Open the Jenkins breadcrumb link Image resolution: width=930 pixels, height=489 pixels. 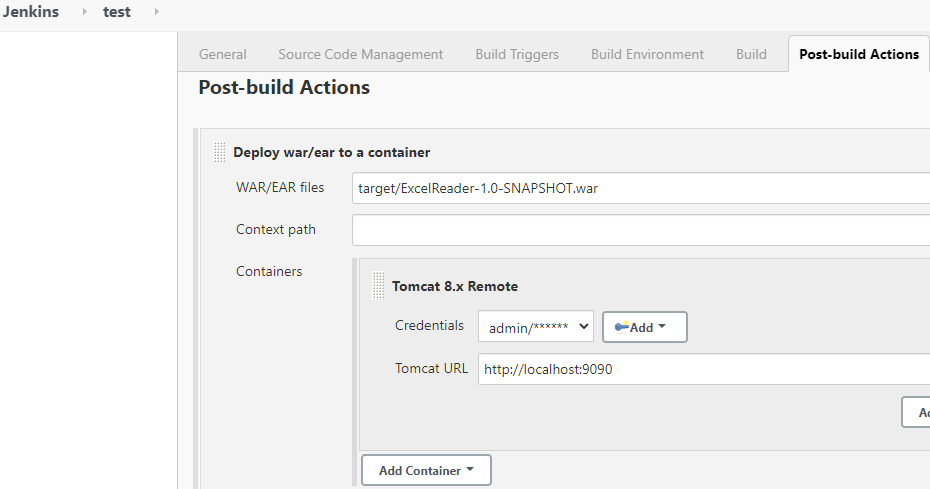click(x=30, y=12)
